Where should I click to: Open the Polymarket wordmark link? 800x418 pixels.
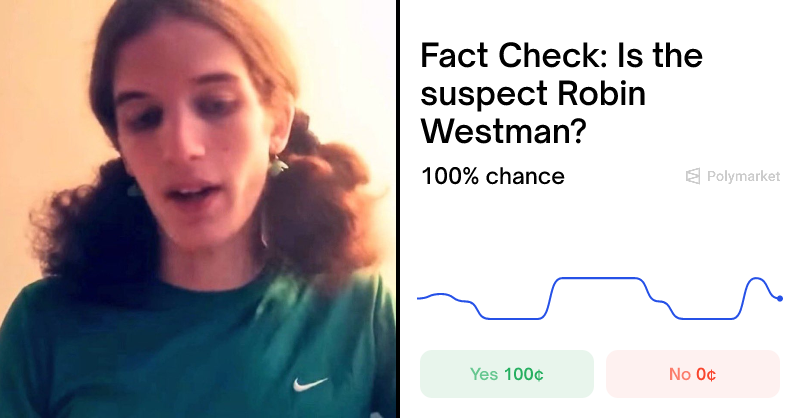(743, 176)
